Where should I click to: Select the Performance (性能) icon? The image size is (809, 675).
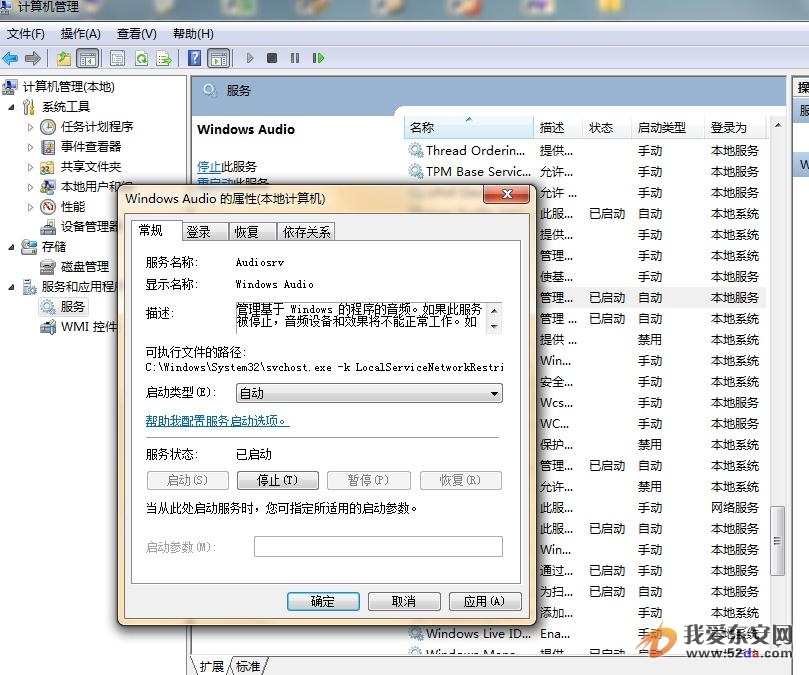[47, 207]
